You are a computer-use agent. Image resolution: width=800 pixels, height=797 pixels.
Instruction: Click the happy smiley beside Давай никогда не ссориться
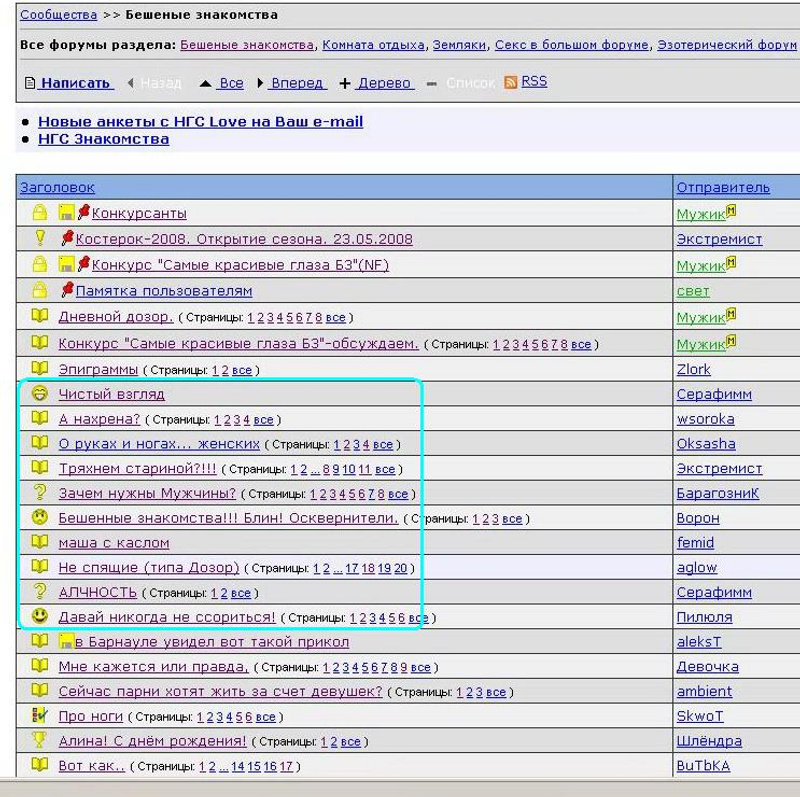coord(40,617)
